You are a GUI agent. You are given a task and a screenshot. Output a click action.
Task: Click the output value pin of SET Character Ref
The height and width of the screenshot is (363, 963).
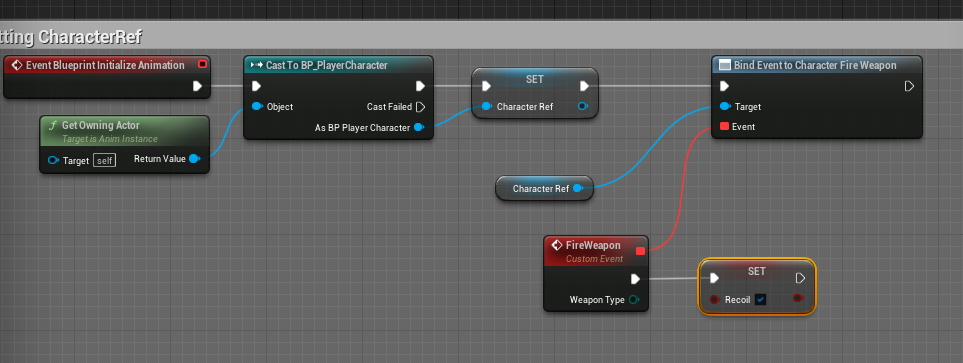pyautogui.click(x=583, y=106)
